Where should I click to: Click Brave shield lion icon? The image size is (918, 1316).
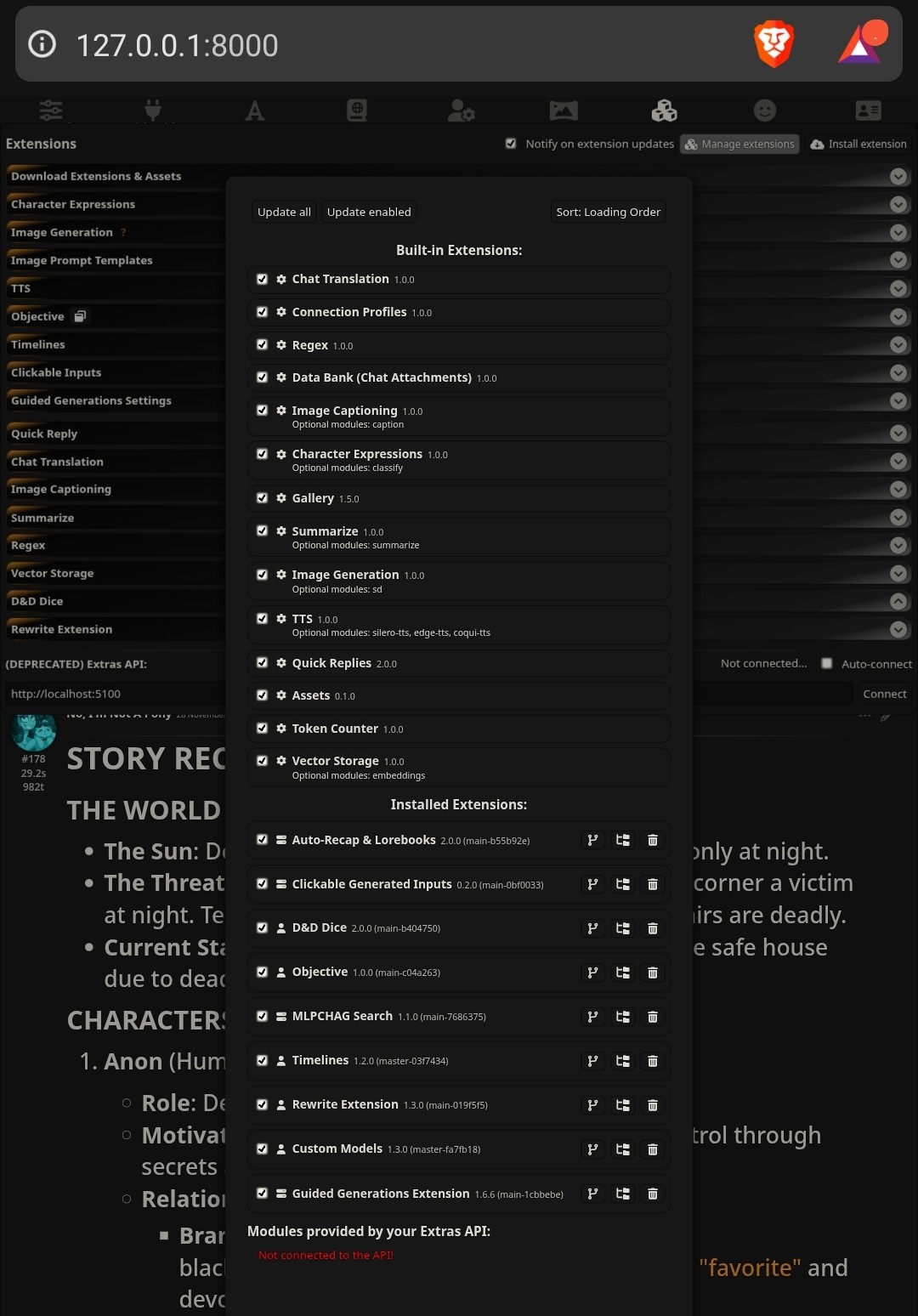pos(773,44)
